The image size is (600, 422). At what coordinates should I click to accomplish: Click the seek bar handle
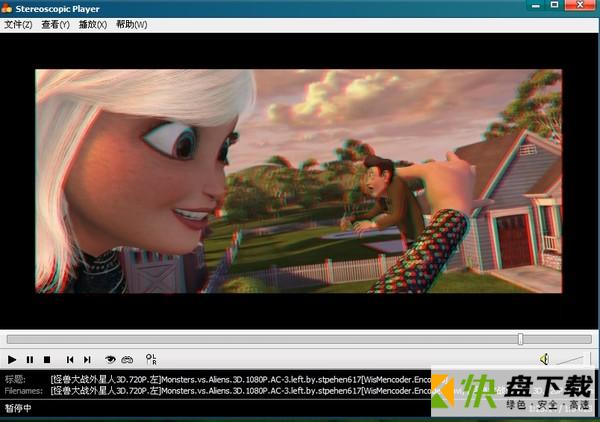click(x=520, y=339)
